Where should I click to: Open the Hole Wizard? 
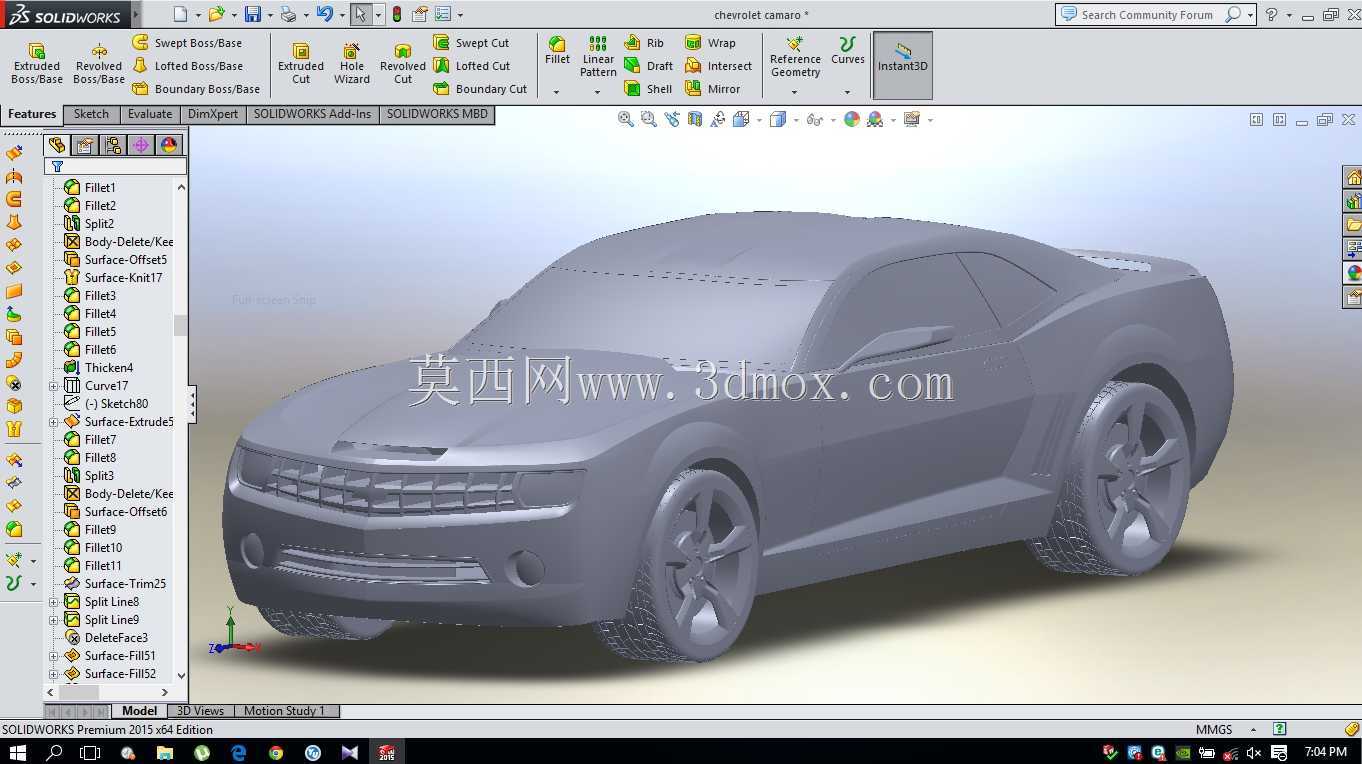click(352, 64)
